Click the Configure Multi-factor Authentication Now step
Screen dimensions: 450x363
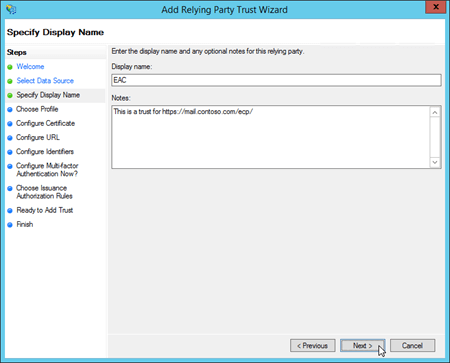pyautogui.click(x=47, y=170)
